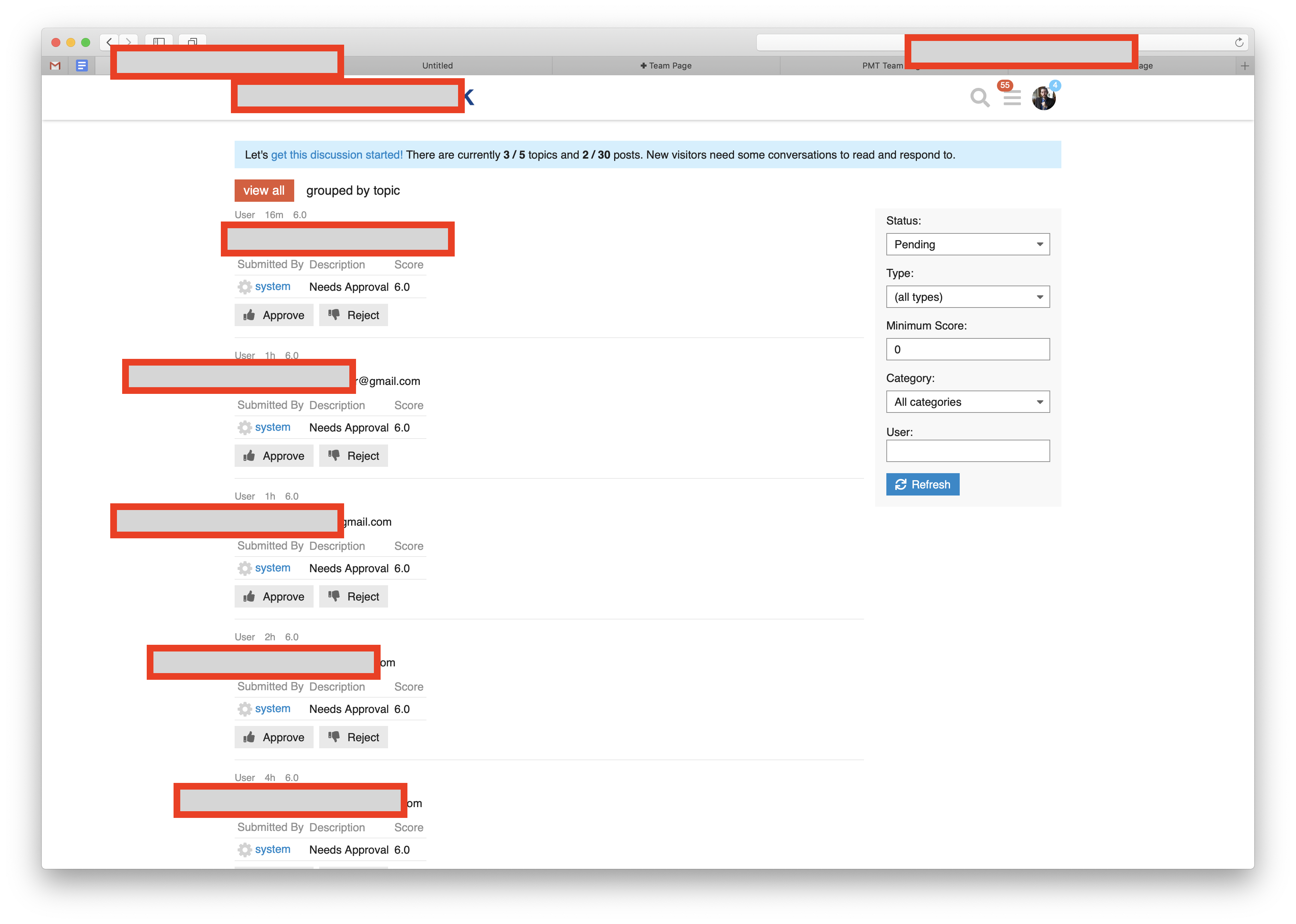Open the Category dropdown showing All categories
Image resolution: width=1296 pixels, height=924 pixels.
(968, 402)
